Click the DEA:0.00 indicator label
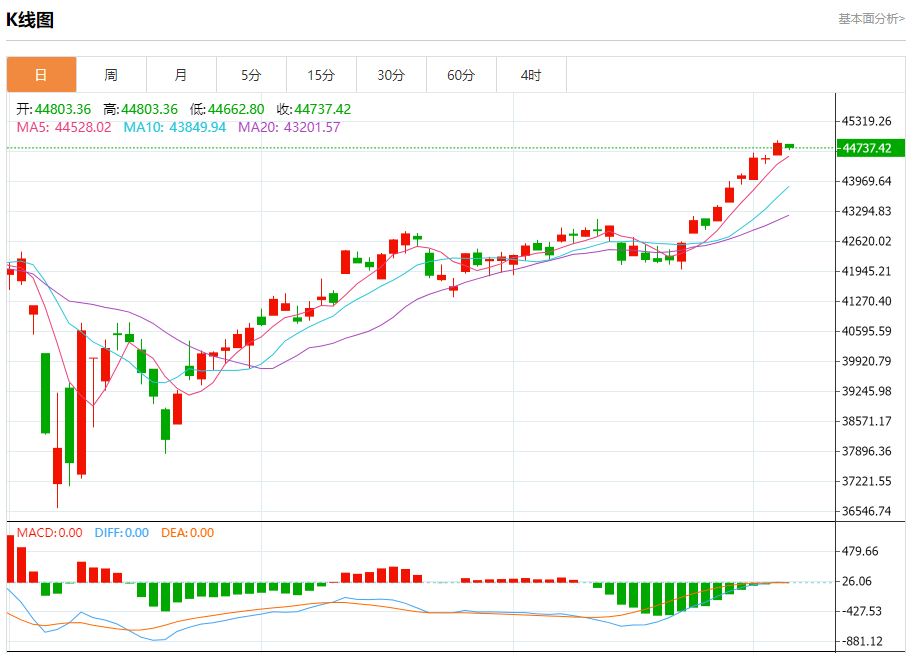 pyautogui.click(x=187, y=533)
